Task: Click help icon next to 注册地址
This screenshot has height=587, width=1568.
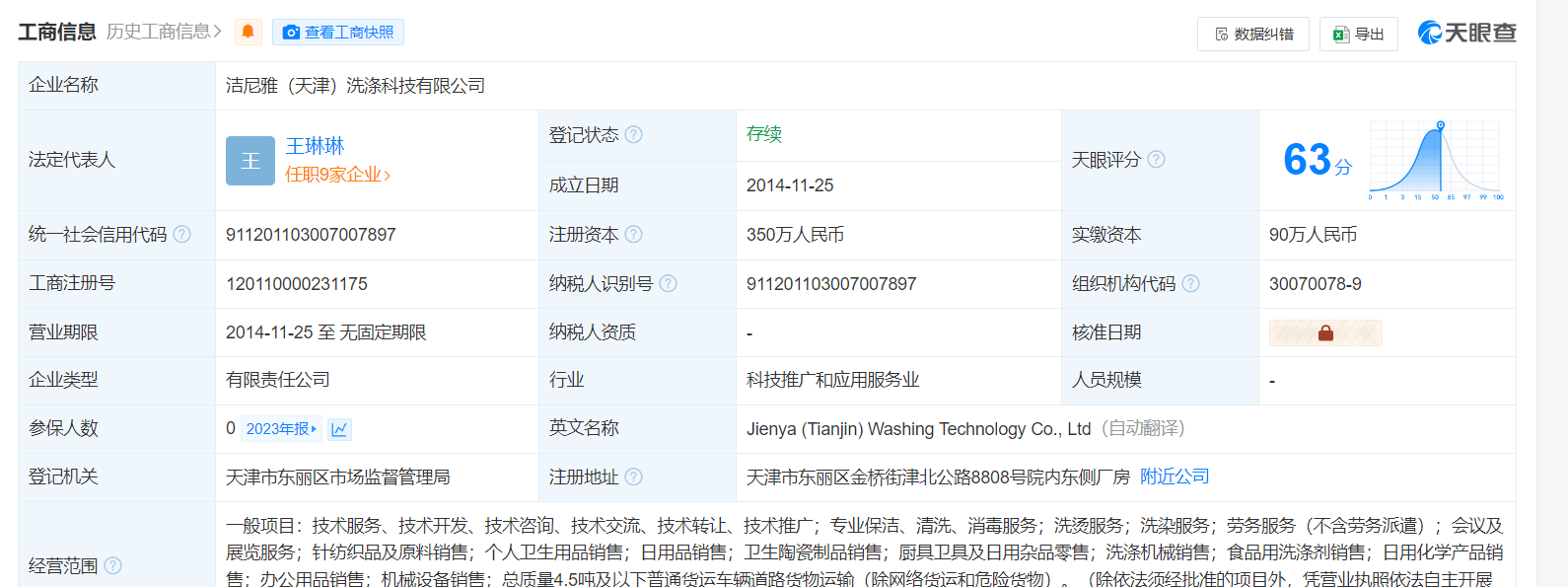Action: [634, 477]
